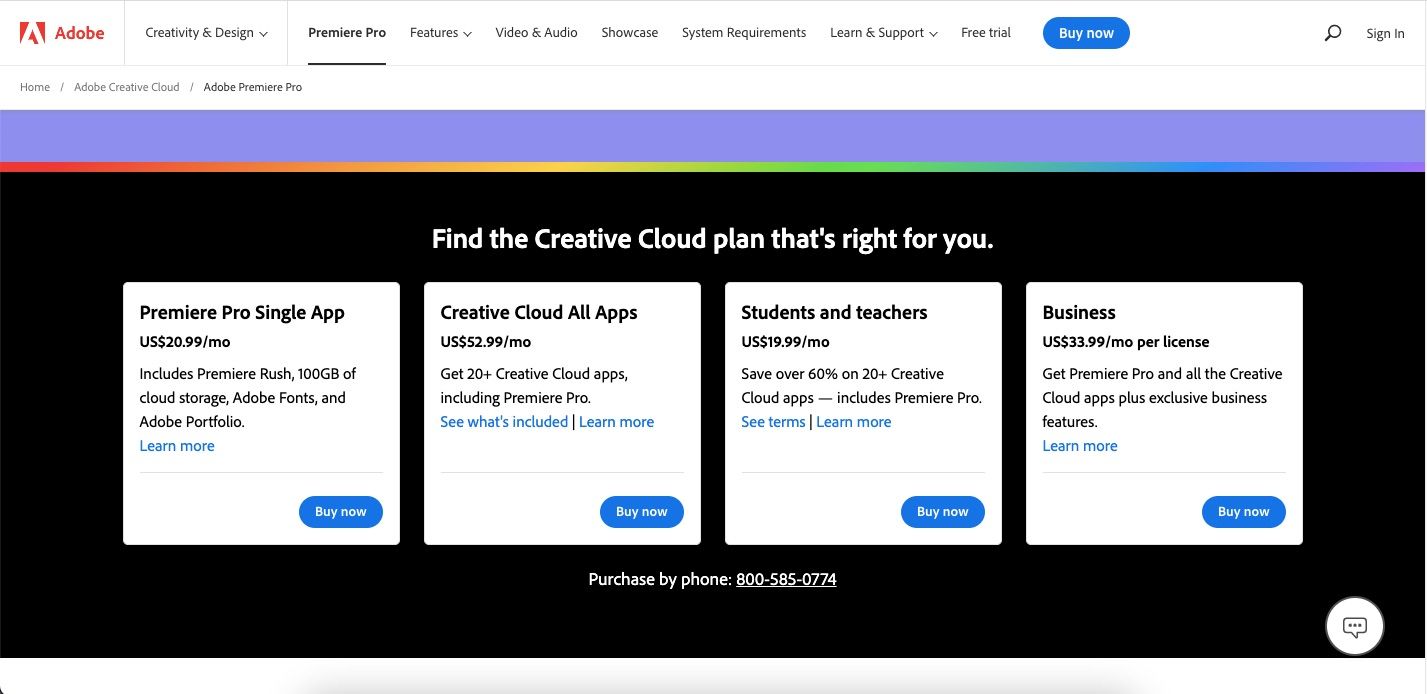Open the search magnifier icon
The height and width of the screenshot is (694, 1427).
tap(1332, 33)
